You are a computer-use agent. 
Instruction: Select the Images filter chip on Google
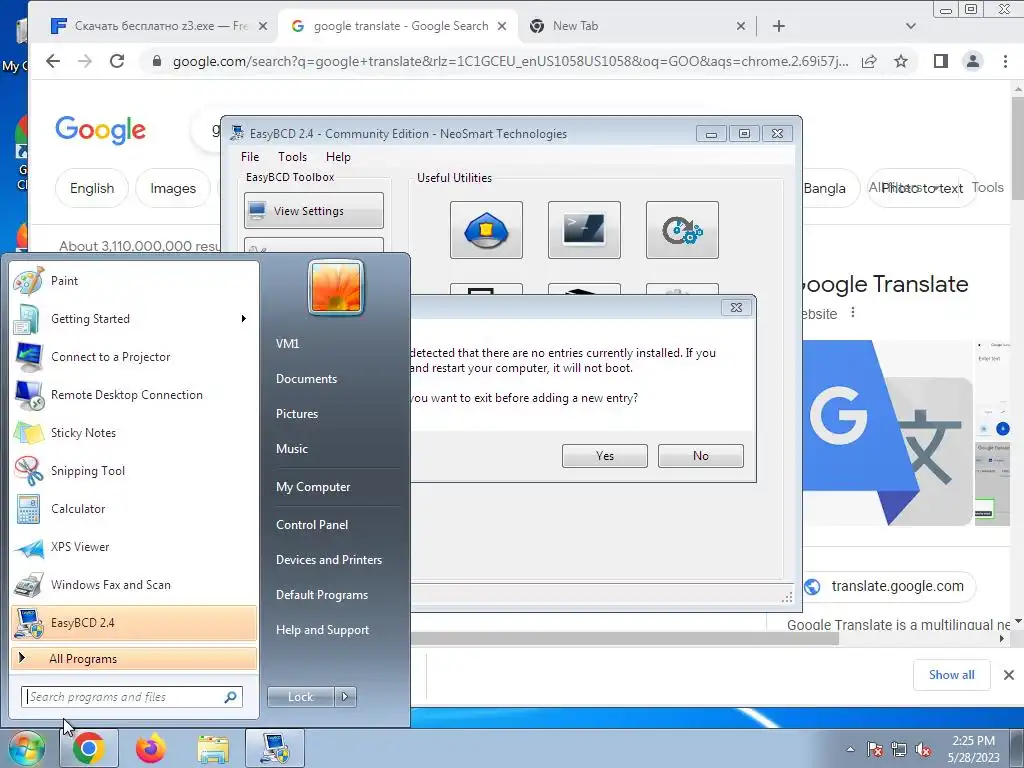(173, 188)
